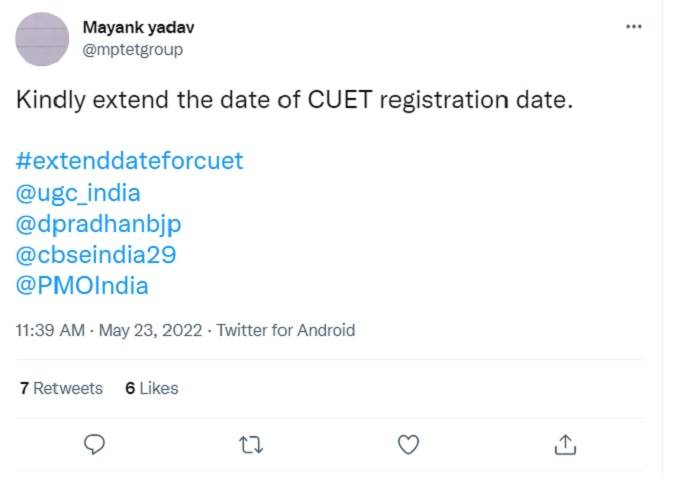This screenshot has width=675, height=479.
Task: Retweet this tweet using the retweet icon
Action: click(251, 442)
